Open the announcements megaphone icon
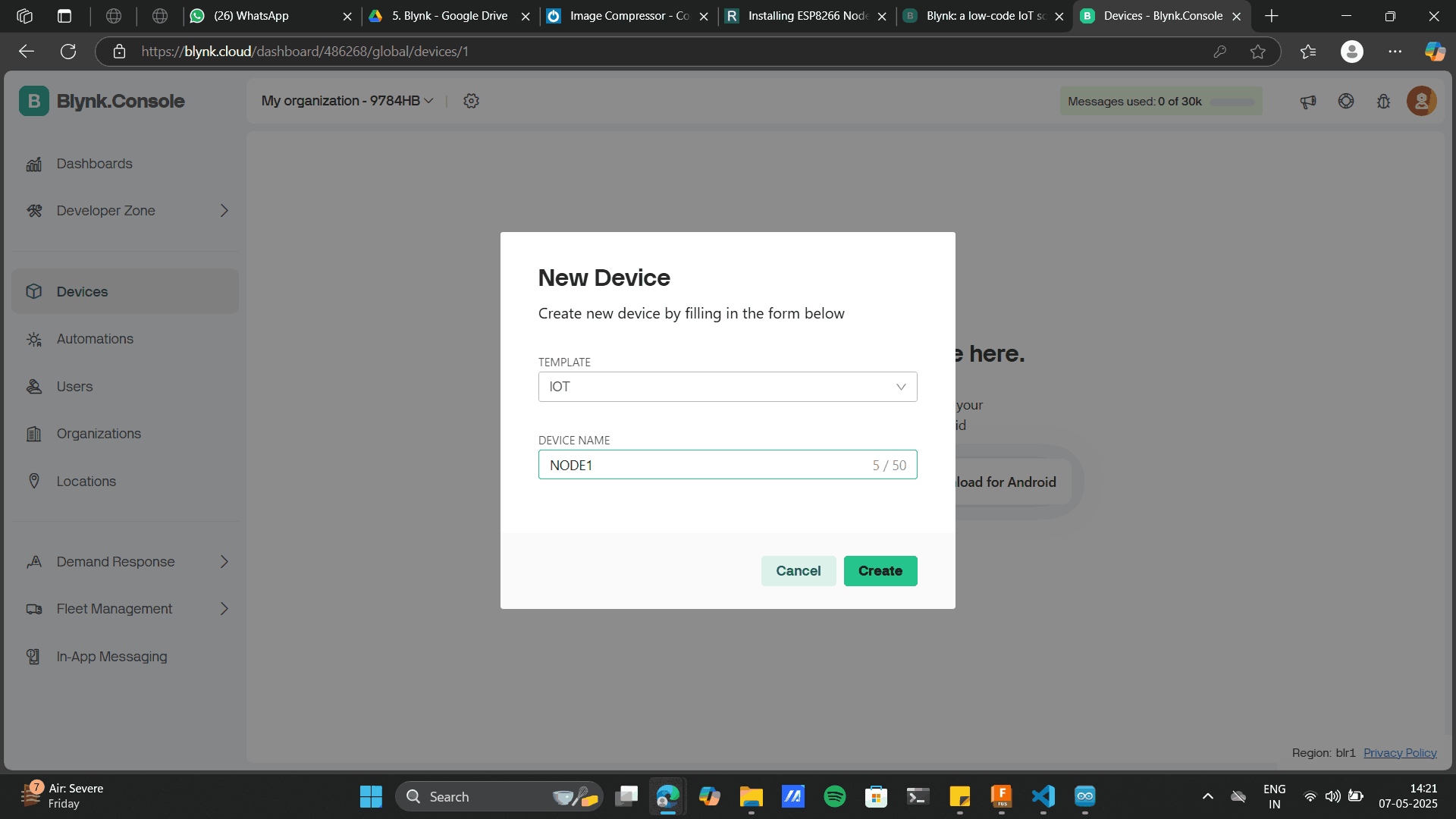Image resolution: width=1456 pixels, height=819 pixels. [1308, 102]
